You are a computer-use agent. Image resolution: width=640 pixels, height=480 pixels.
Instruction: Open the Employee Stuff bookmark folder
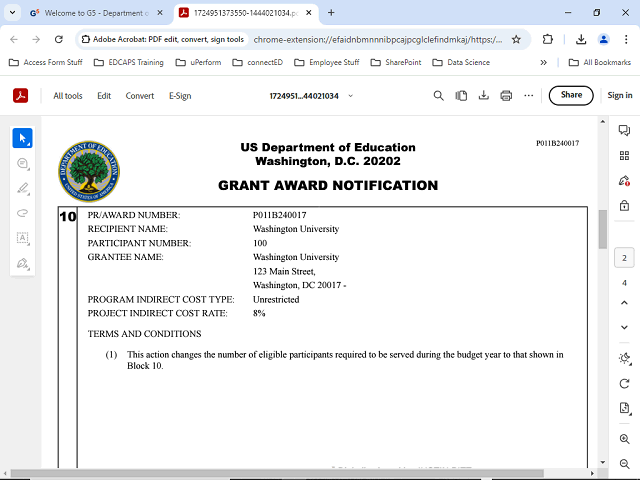[x=327, y=62]
